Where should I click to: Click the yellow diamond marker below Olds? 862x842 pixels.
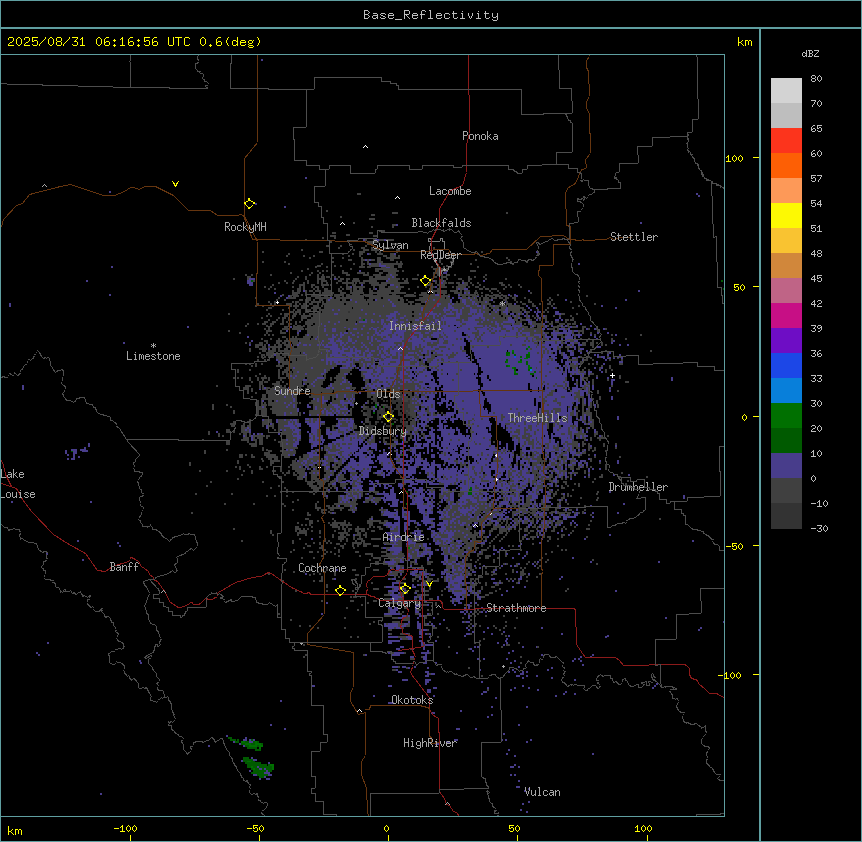point(388,417)
